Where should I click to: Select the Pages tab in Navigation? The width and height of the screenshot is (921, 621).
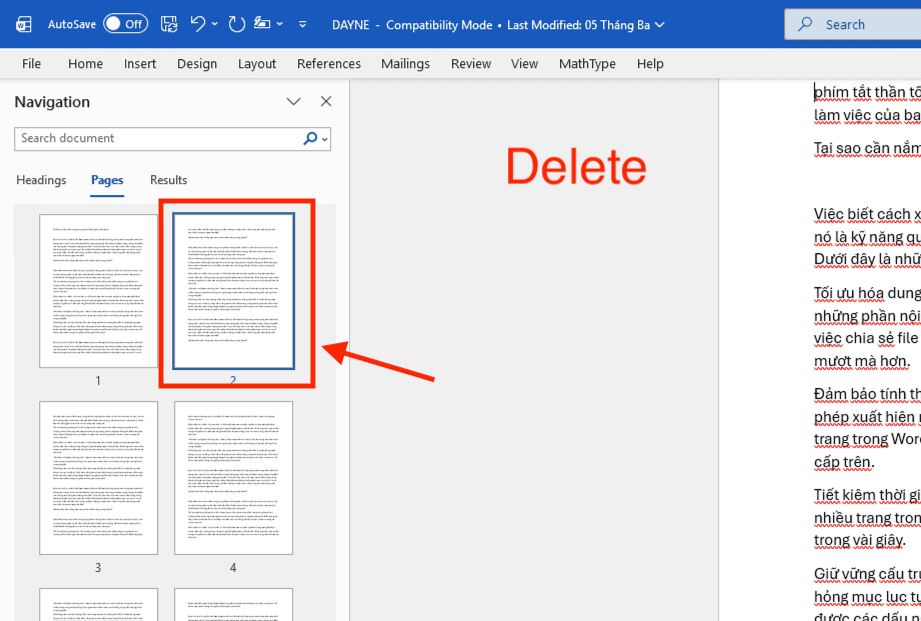(107, 180)
